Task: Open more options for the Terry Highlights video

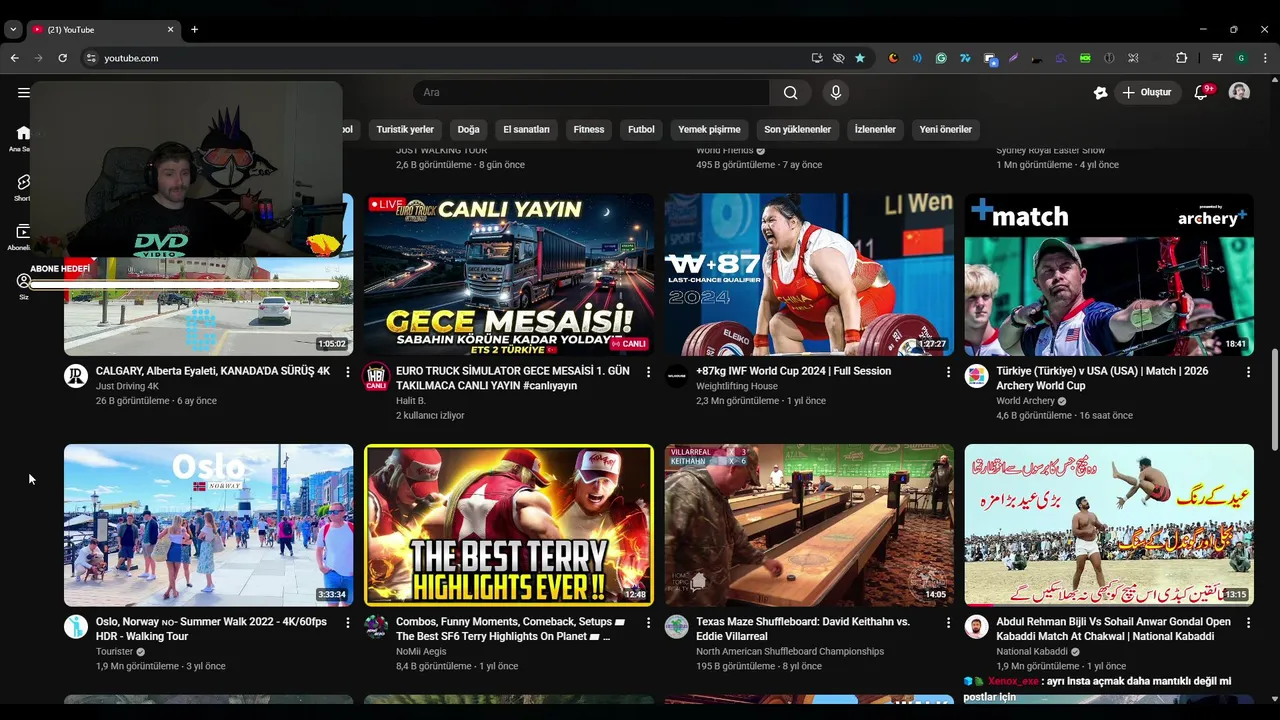Action: [648, 622]
